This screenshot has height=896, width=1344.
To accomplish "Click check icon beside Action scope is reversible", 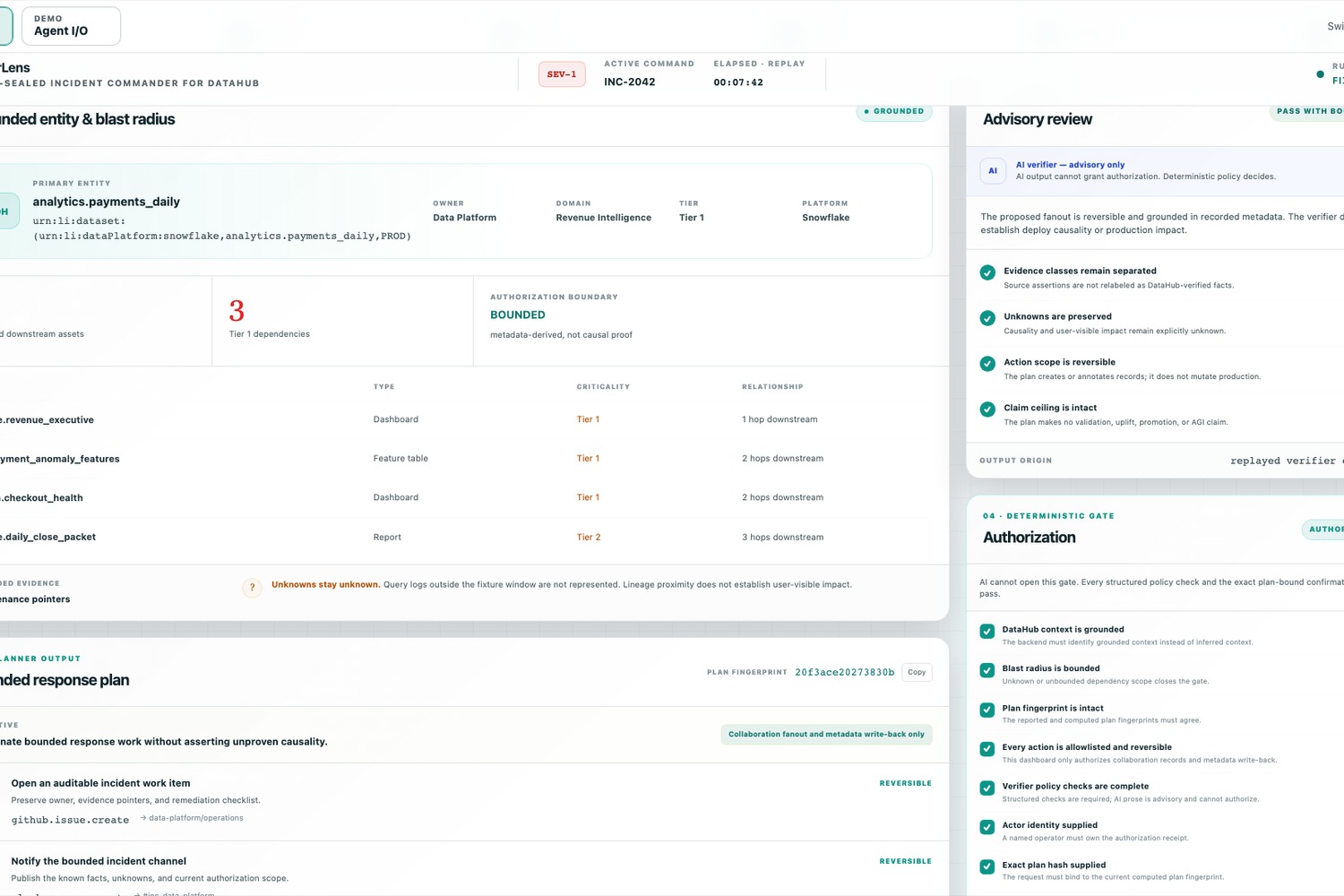I will coord(987,364).
